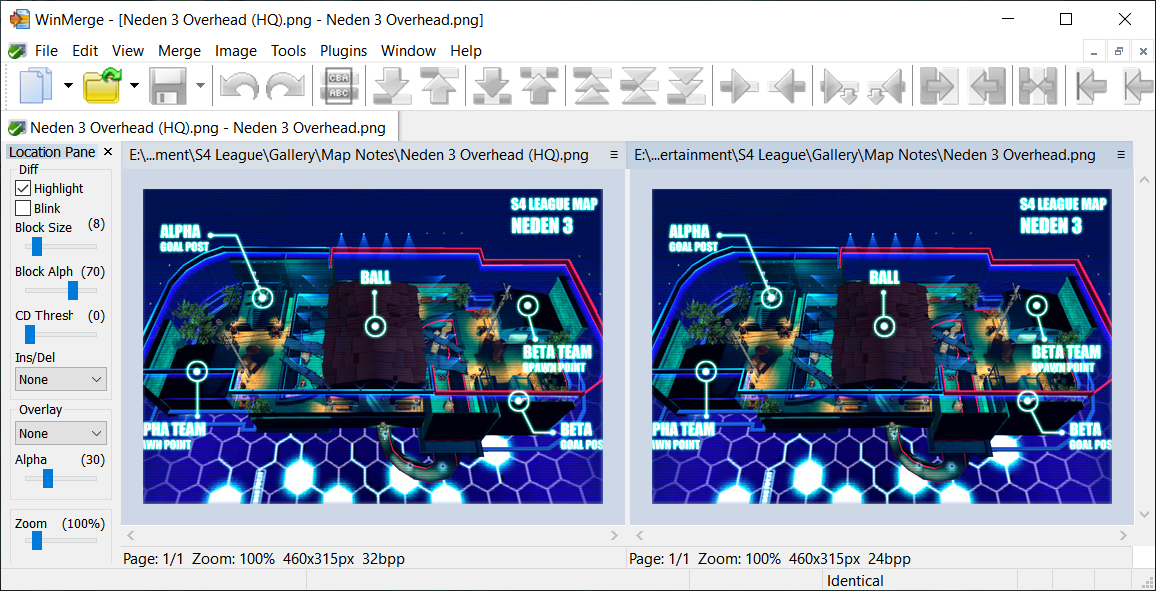The height and width of the screenshot is (591, 1156).
Task: Click left pane scroll-left arrow
Action: (131, 536)
